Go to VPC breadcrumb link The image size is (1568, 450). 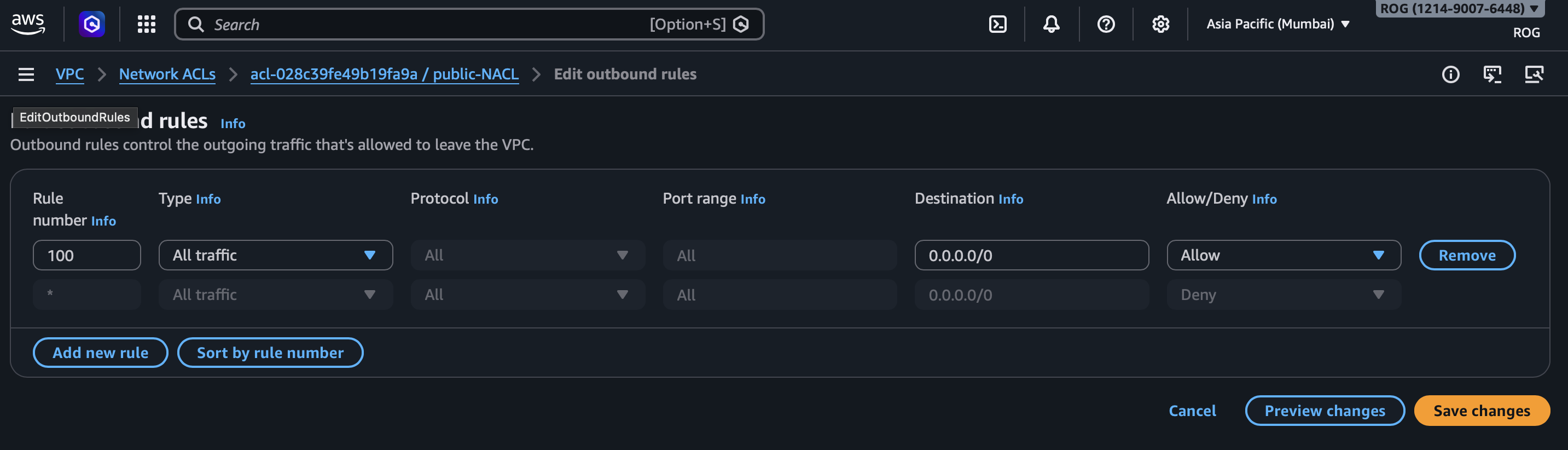tap(70, 74)
